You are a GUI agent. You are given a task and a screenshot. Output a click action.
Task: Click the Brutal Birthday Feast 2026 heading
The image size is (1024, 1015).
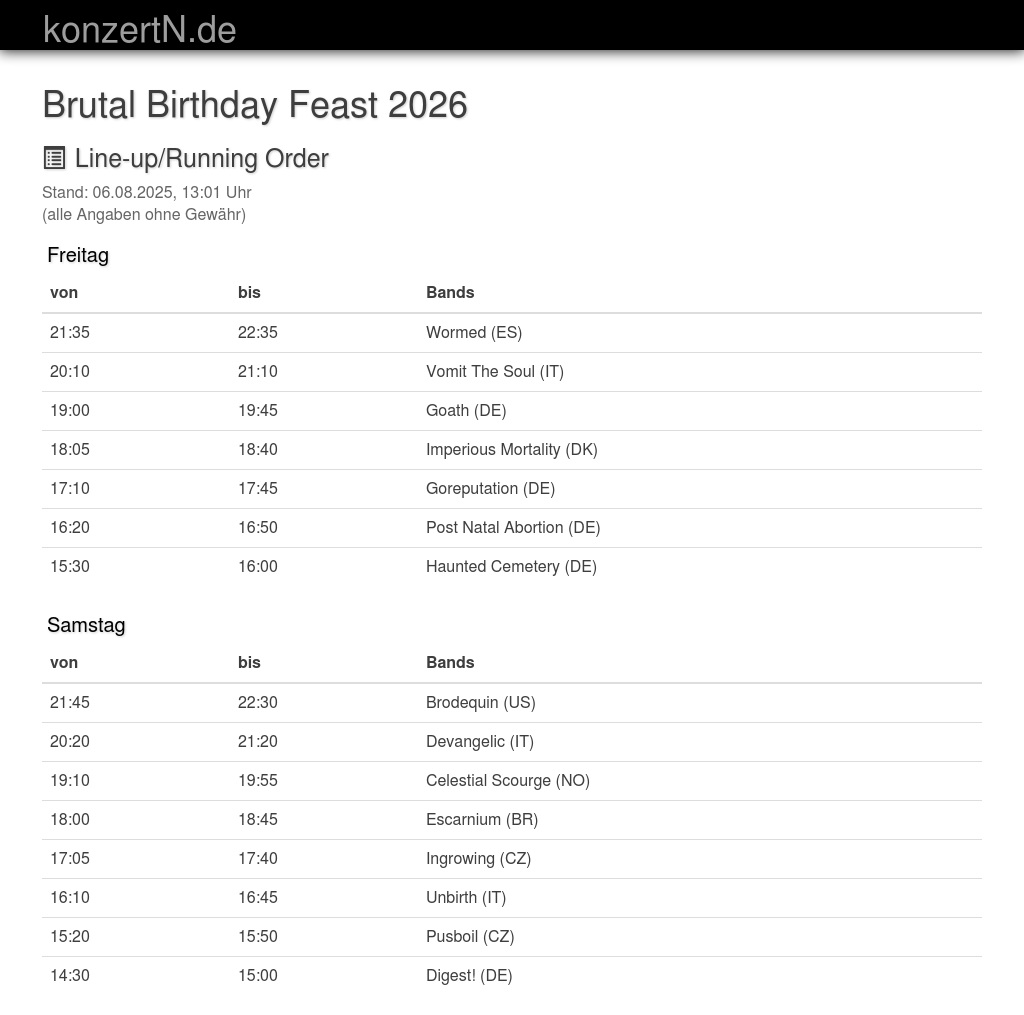coord(255,105)
